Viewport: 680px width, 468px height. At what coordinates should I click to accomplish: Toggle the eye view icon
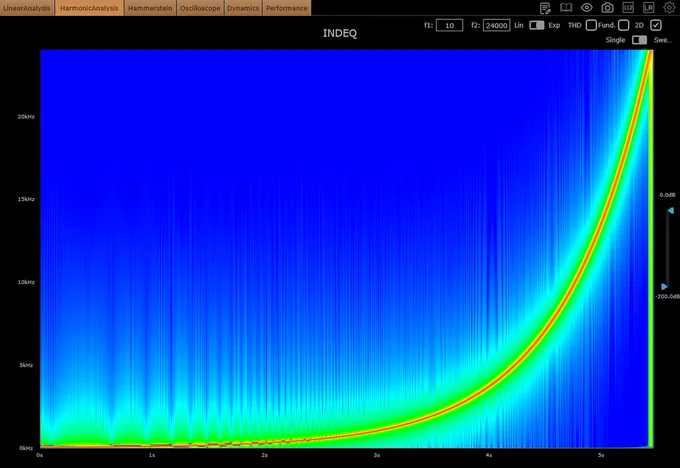tap(587, 8)
